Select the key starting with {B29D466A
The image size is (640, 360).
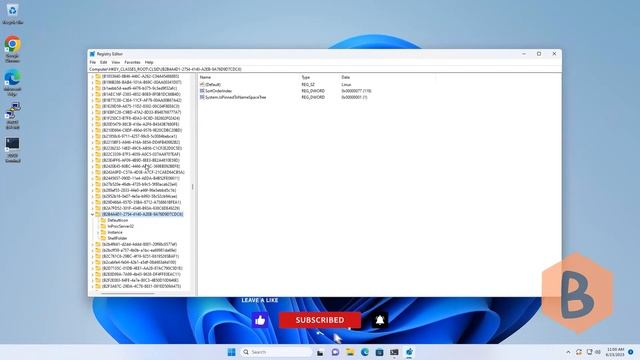click(x=141, y=202)
